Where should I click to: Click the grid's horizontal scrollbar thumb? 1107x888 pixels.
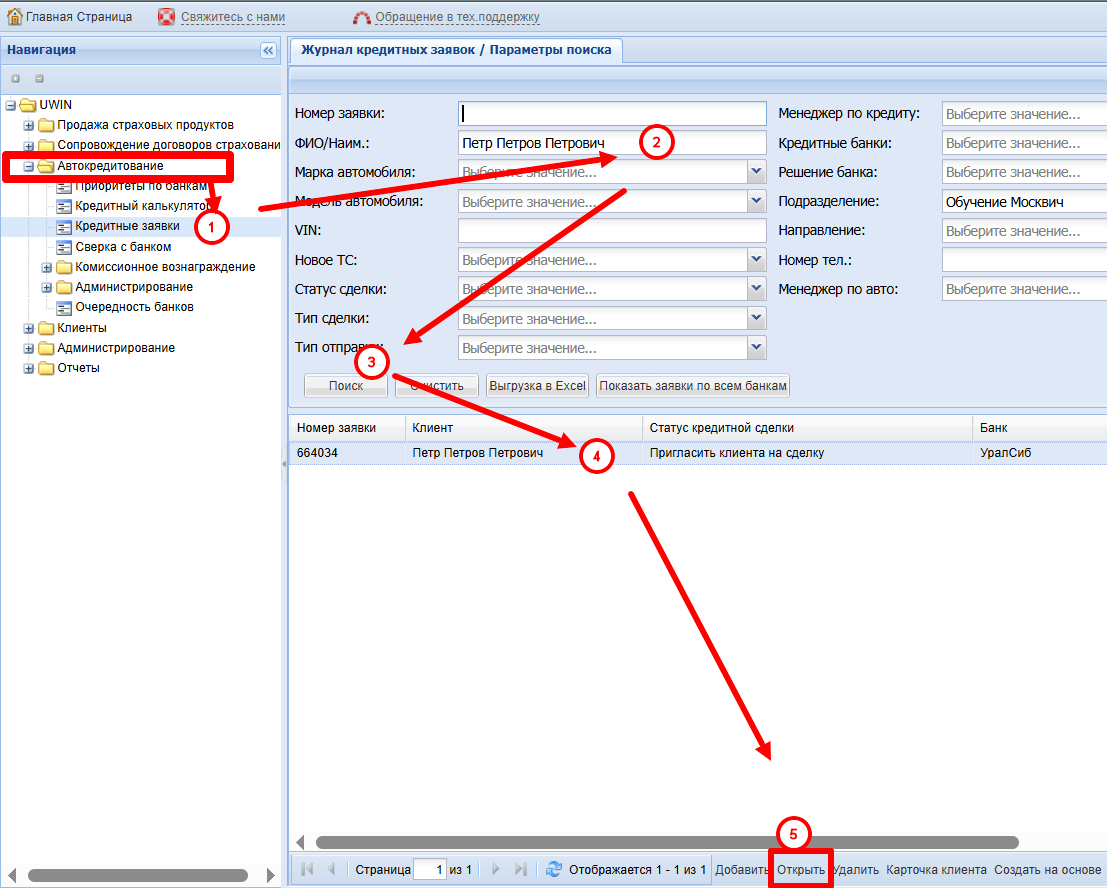click(x=667, y=842)
